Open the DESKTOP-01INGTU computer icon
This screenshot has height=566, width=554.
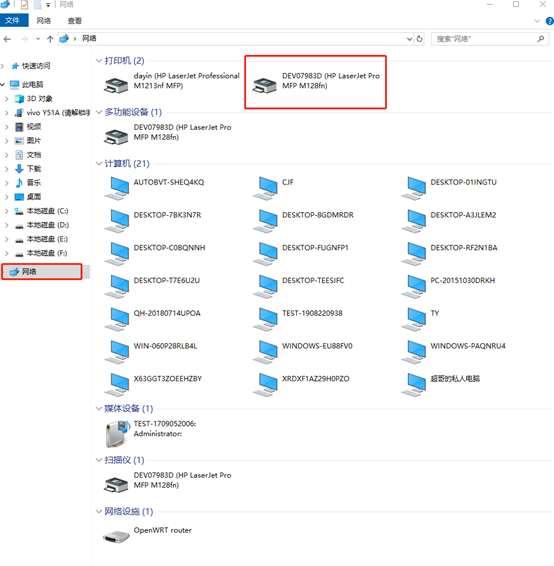coord(414,188)
